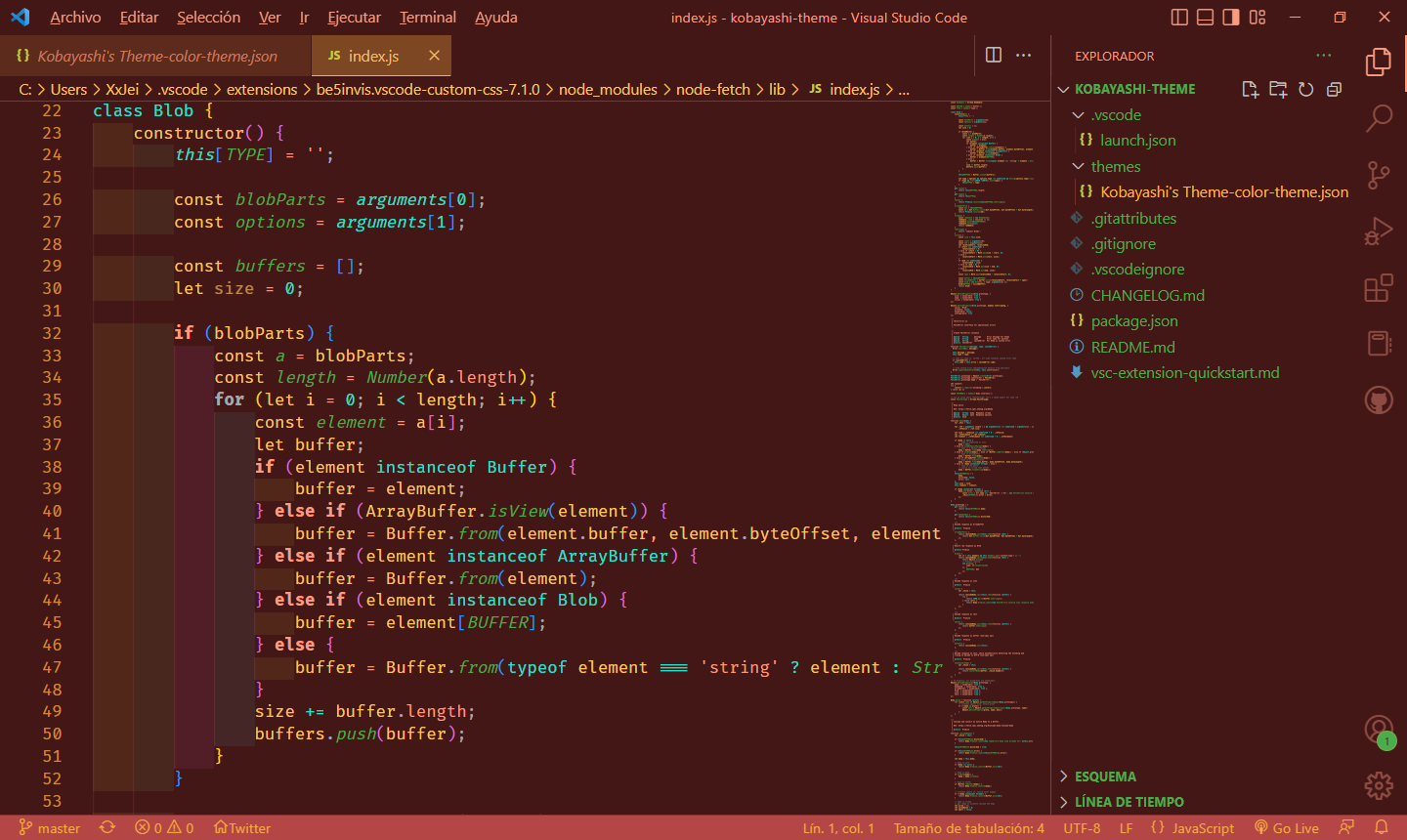
Task: Create a new folder in the explorer
Action: pos(1278,89)
